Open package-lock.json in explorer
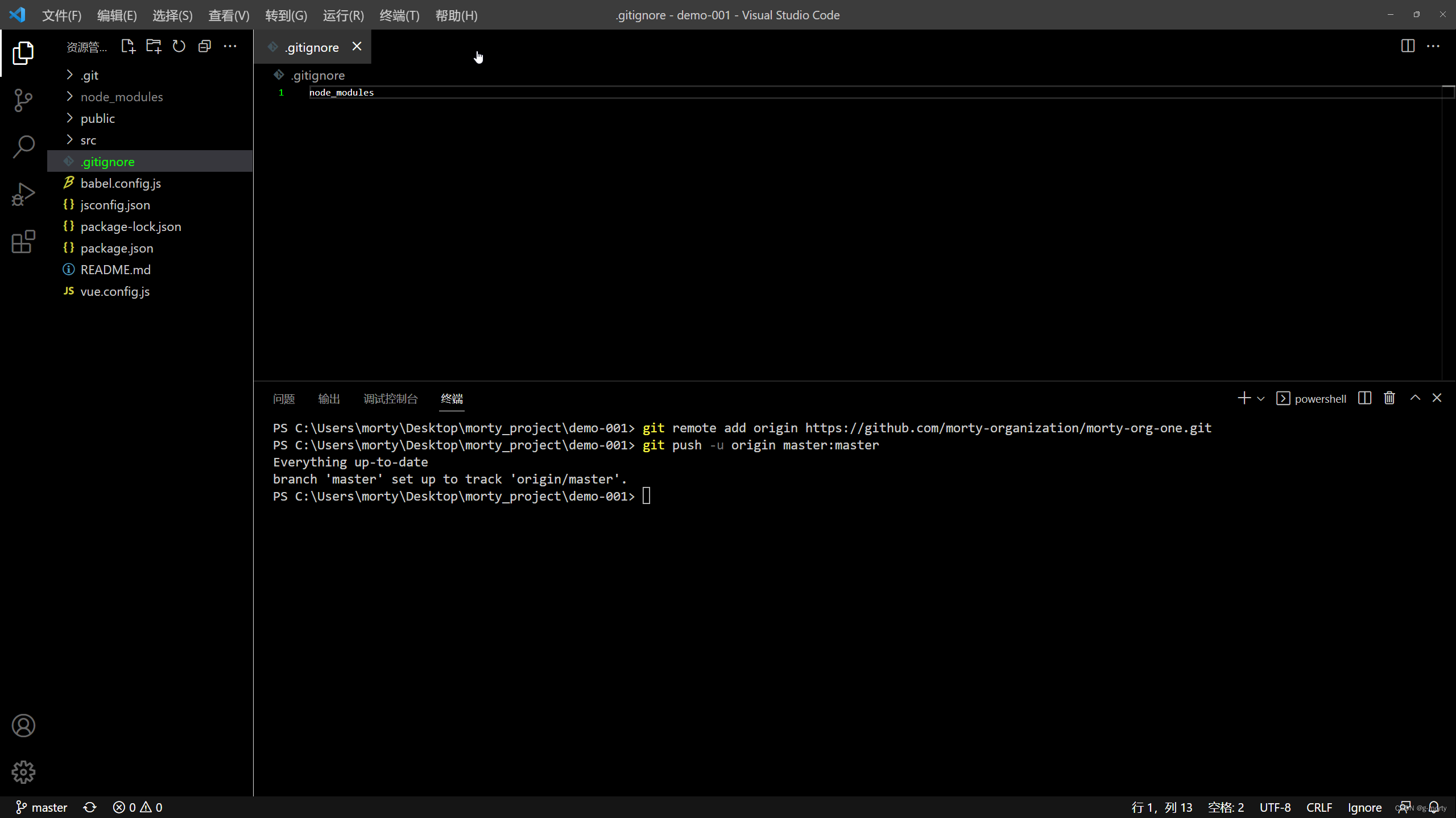The width and height of the screenshot is (1456, 818). [x=150, y=226]
